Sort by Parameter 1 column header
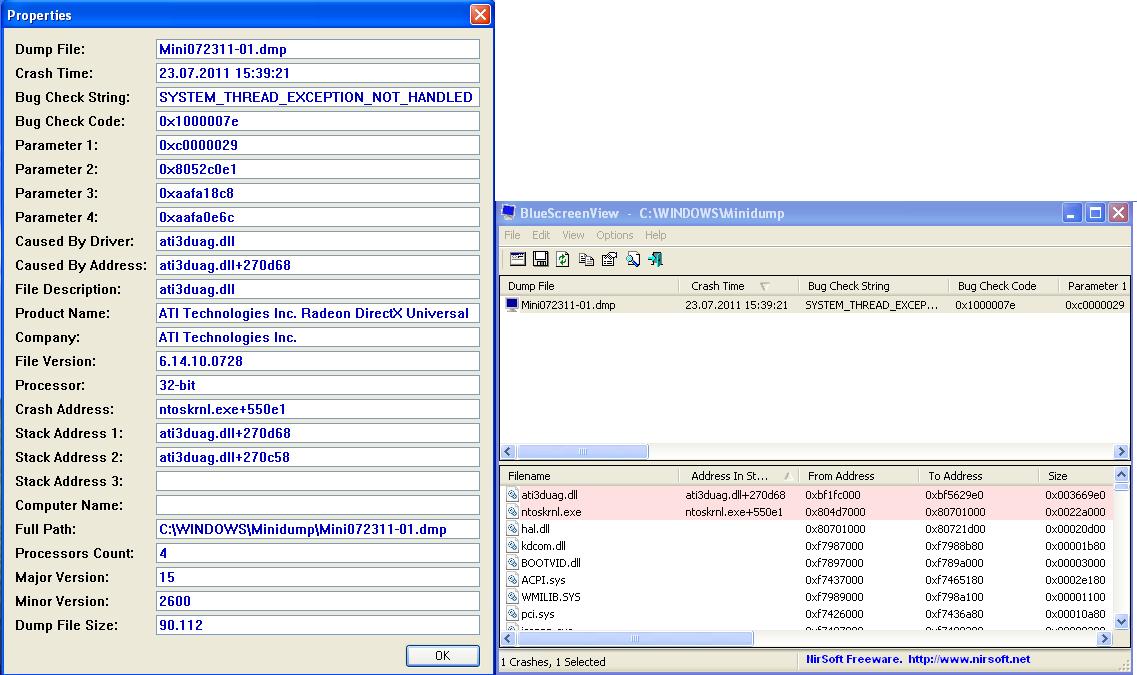 pos(1094,286)
